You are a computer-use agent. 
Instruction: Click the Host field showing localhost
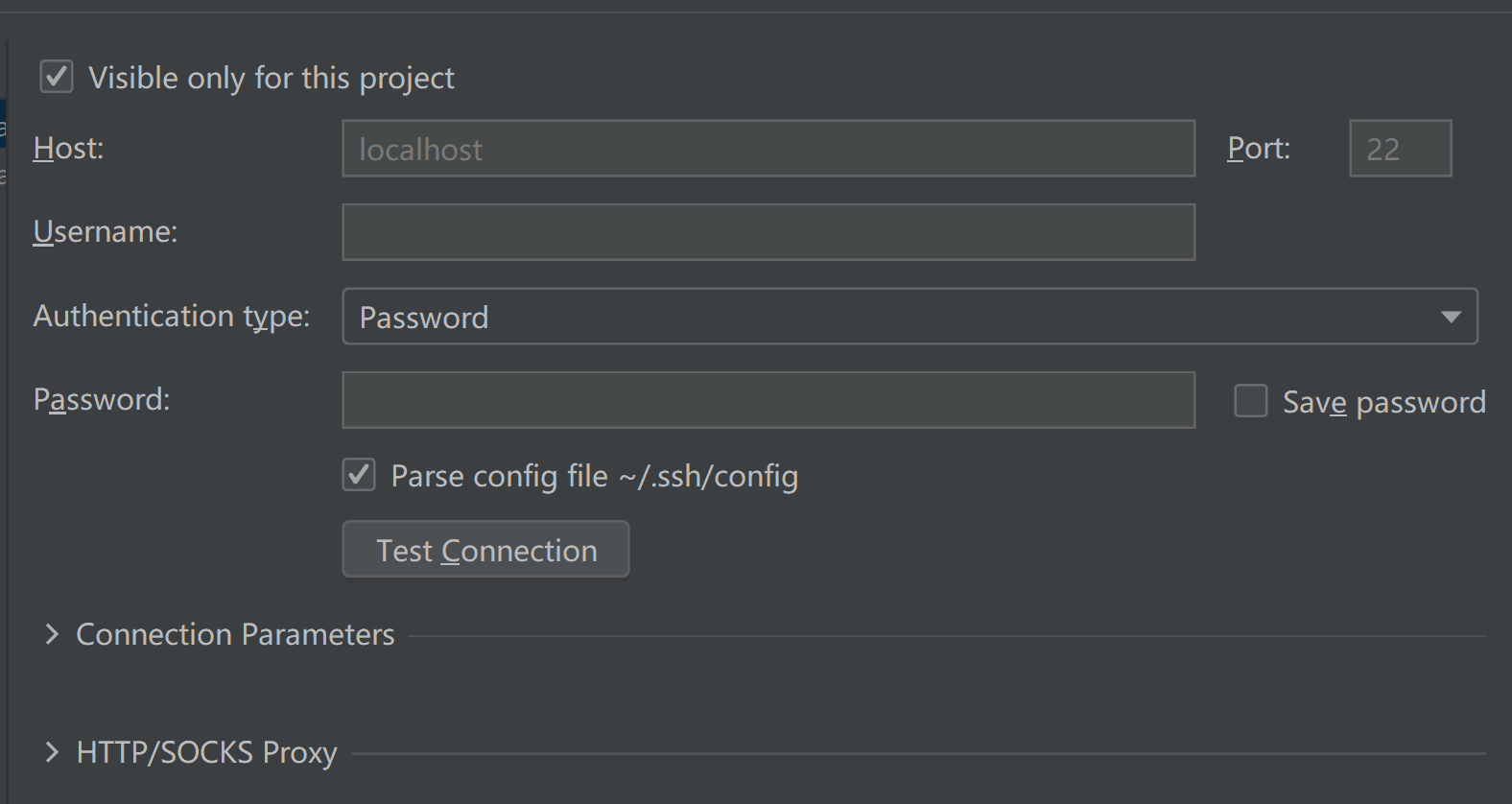(x=768, y=148)
